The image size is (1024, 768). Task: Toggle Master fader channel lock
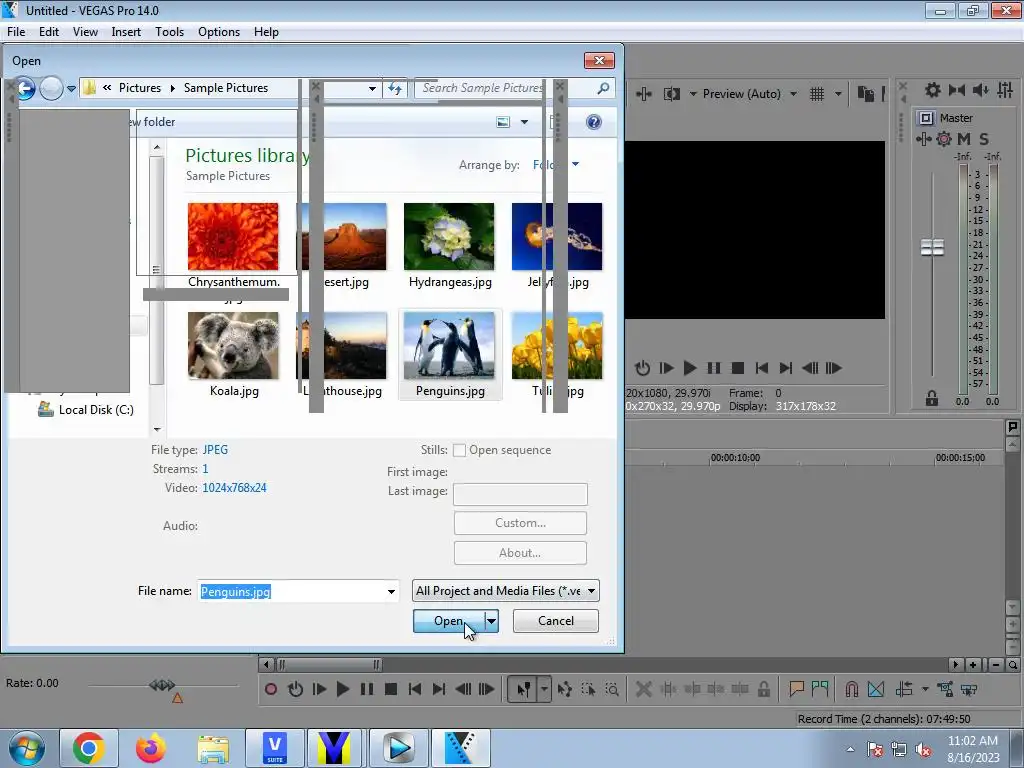coord(932,398)
